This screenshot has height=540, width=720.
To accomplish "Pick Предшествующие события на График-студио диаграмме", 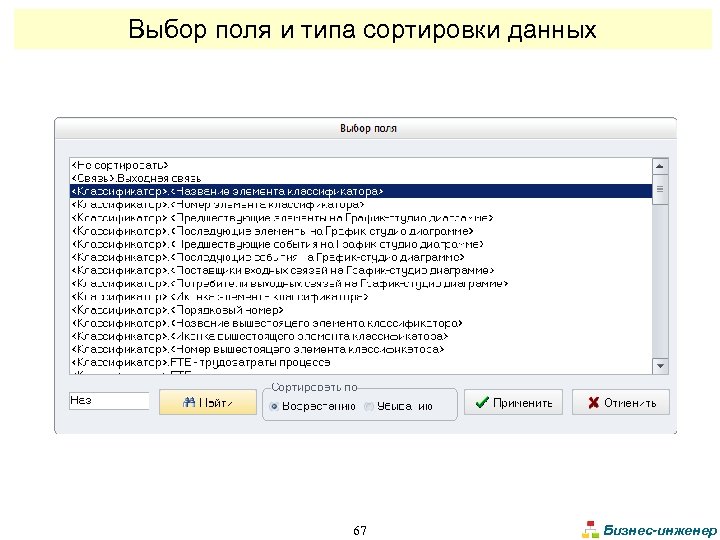I will [361, 244].
